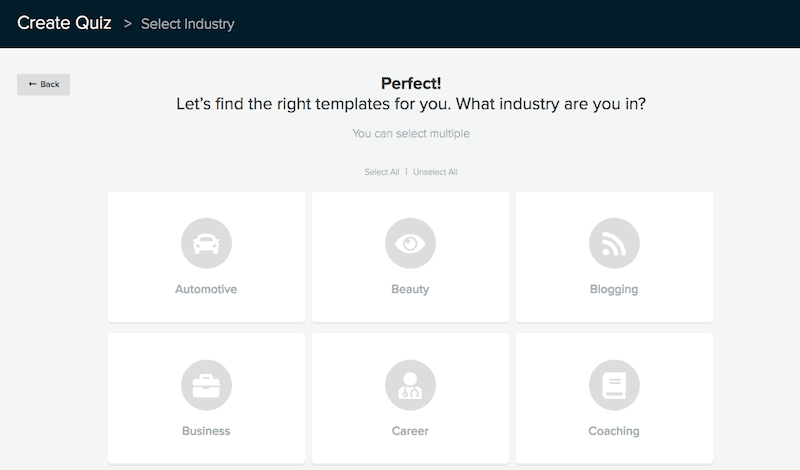800x470 pixels.
Task: Pick the Business briefcase icon
Action: click(x=206, y=385)
